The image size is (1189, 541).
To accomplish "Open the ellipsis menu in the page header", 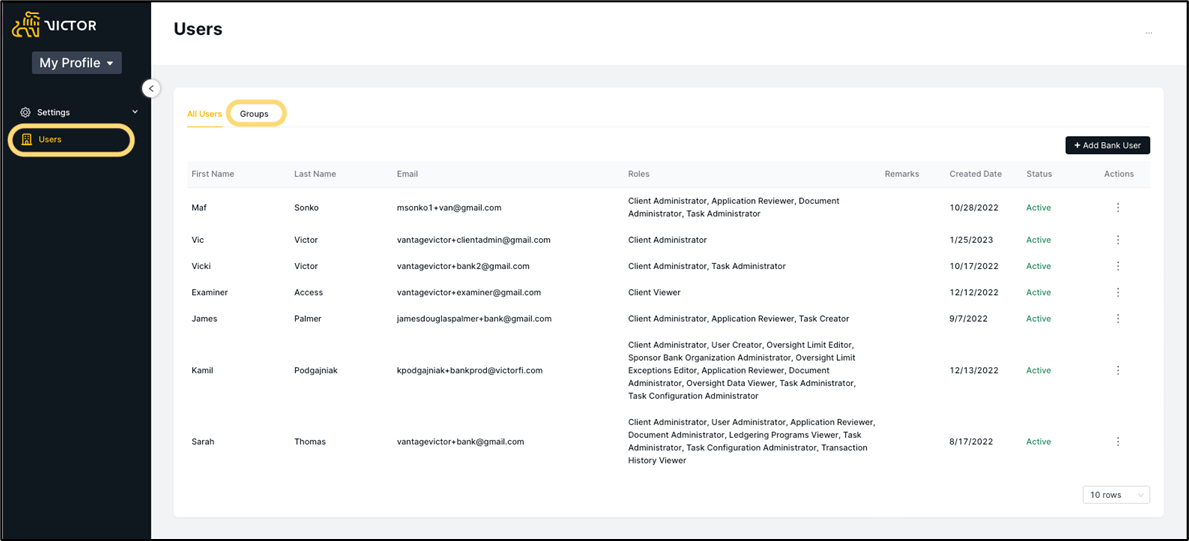I will [1149, 33].
